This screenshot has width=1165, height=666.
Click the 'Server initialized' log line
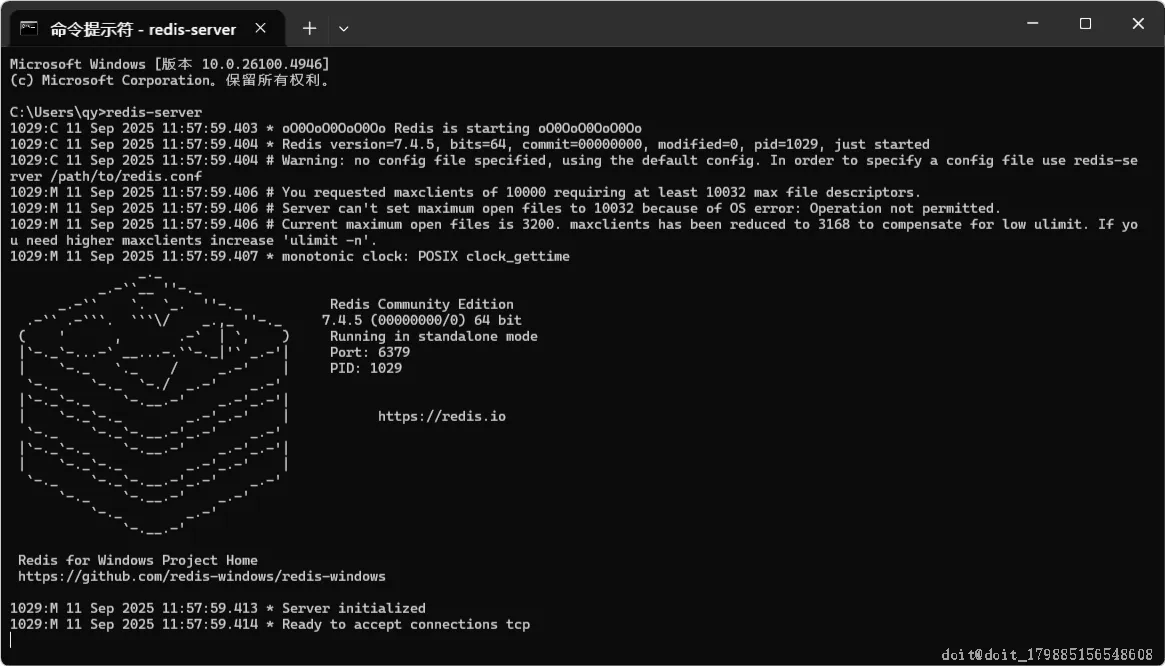coord(218,609)
